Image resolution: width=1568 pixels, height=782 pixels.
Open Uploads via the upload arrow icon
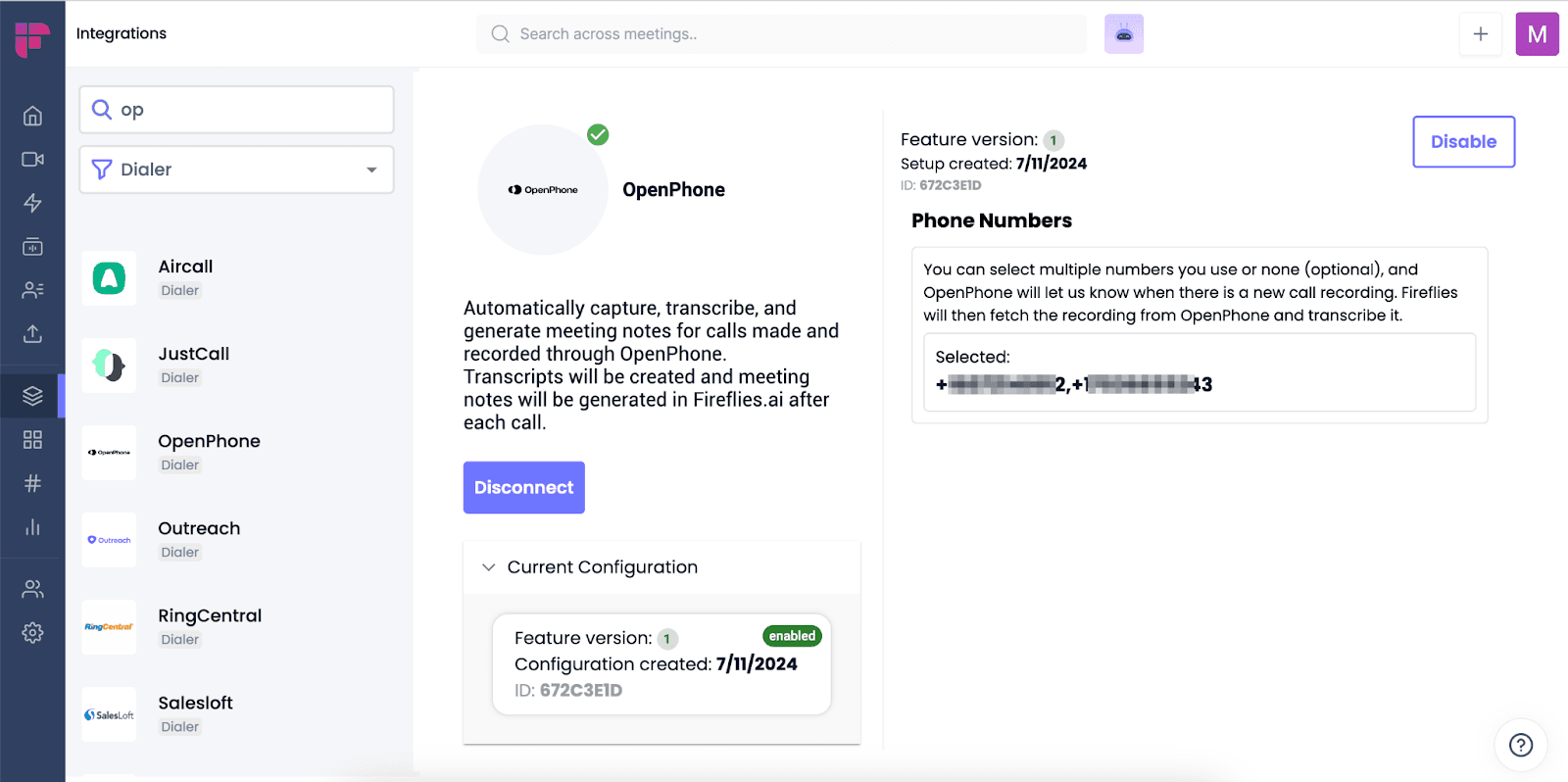click(32, 333)
